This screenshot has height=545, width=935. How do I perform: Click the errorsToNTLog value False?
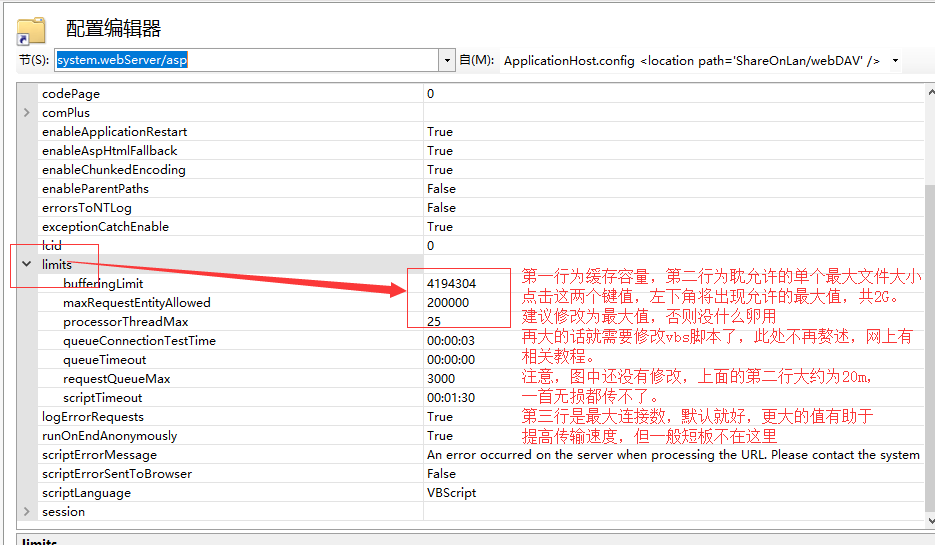pos(441,208)
